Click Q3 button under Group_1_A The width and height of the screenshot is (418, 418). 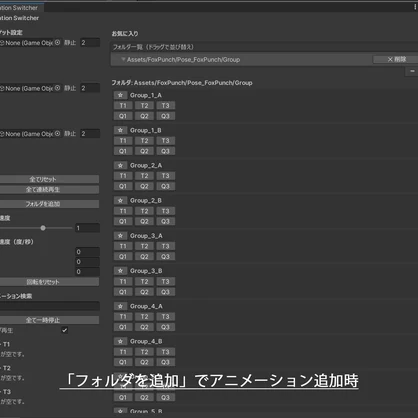coord(166,116)
